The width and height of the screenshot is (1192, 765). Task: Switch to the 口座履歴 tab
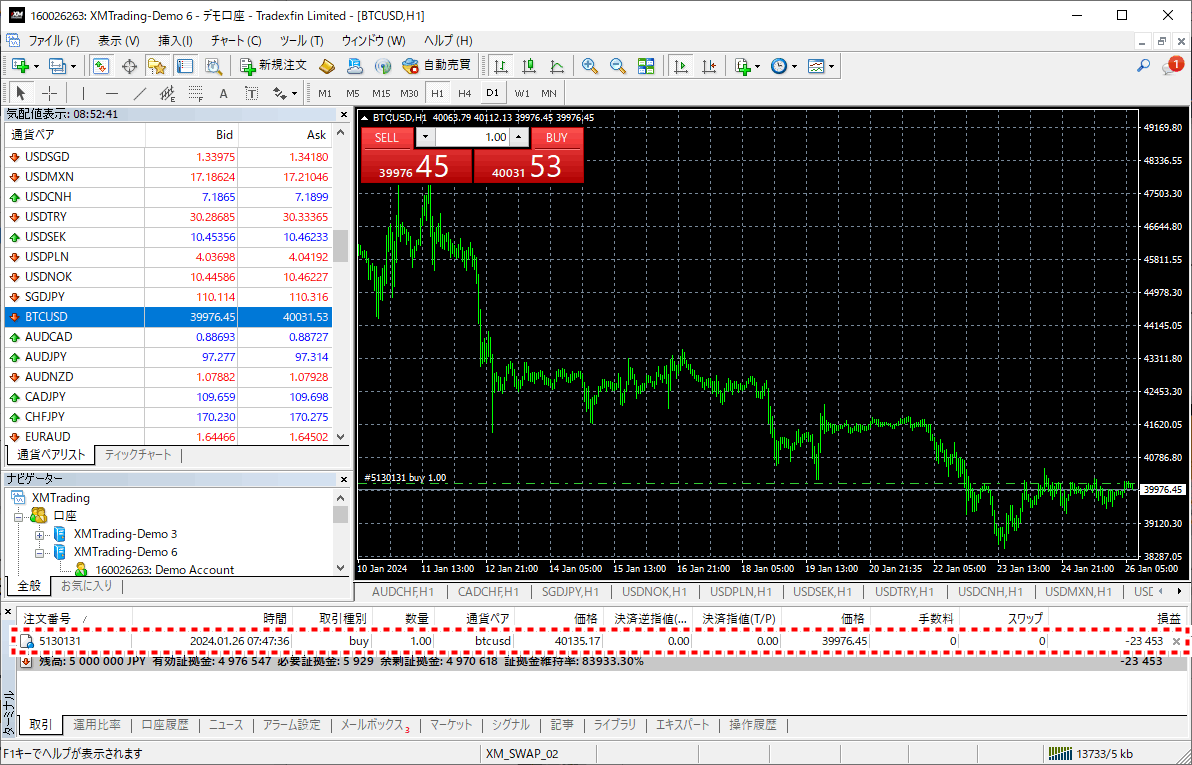(x=164, y=725)
